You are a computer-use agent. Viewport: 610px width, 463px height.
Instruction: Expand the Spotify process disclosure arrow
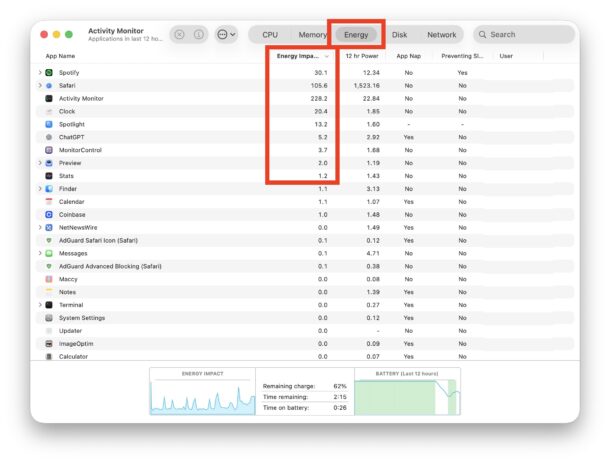[40, 73]
